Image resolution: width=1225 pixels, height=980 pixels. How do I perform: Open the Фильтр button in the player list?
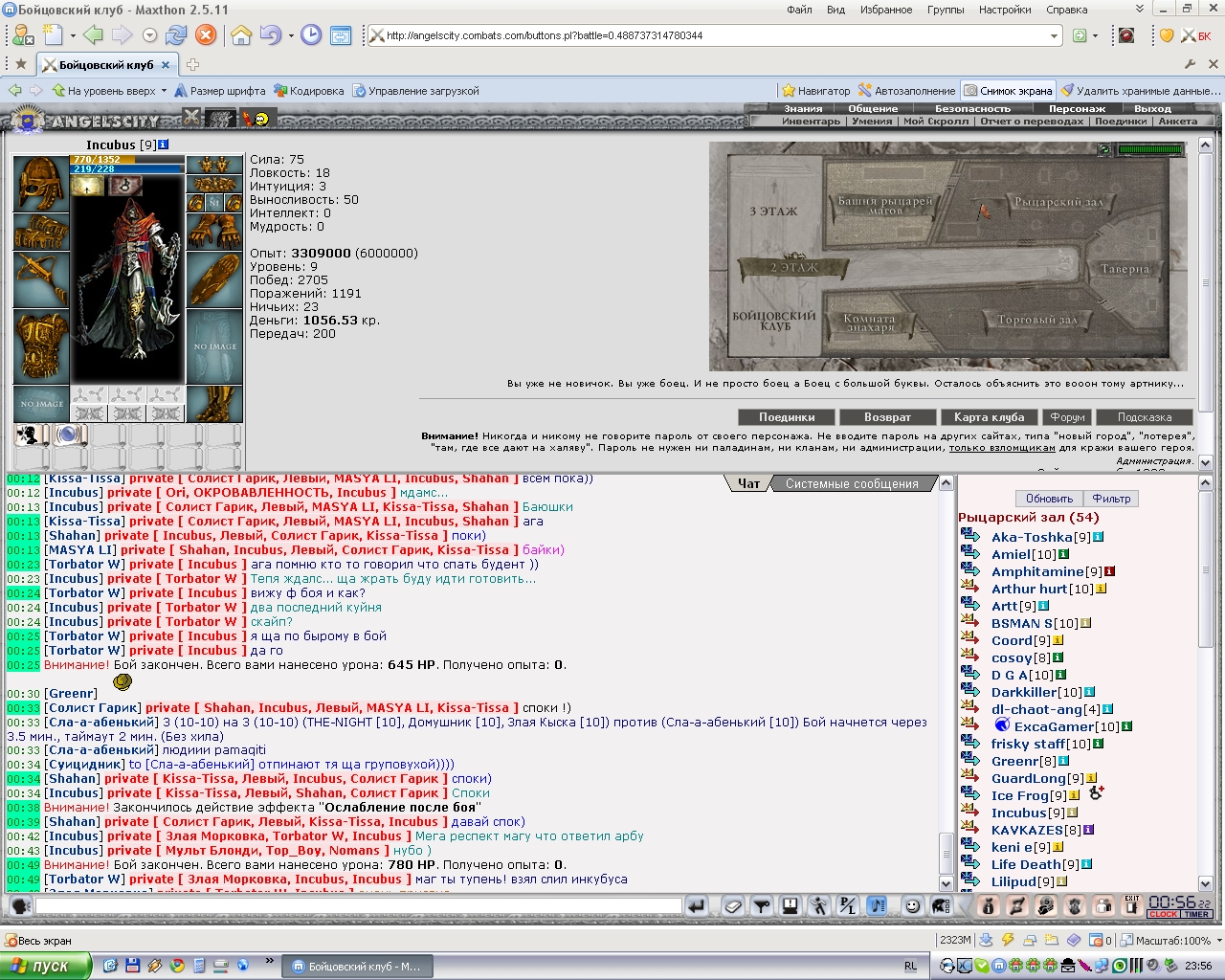click(1110, 499)
